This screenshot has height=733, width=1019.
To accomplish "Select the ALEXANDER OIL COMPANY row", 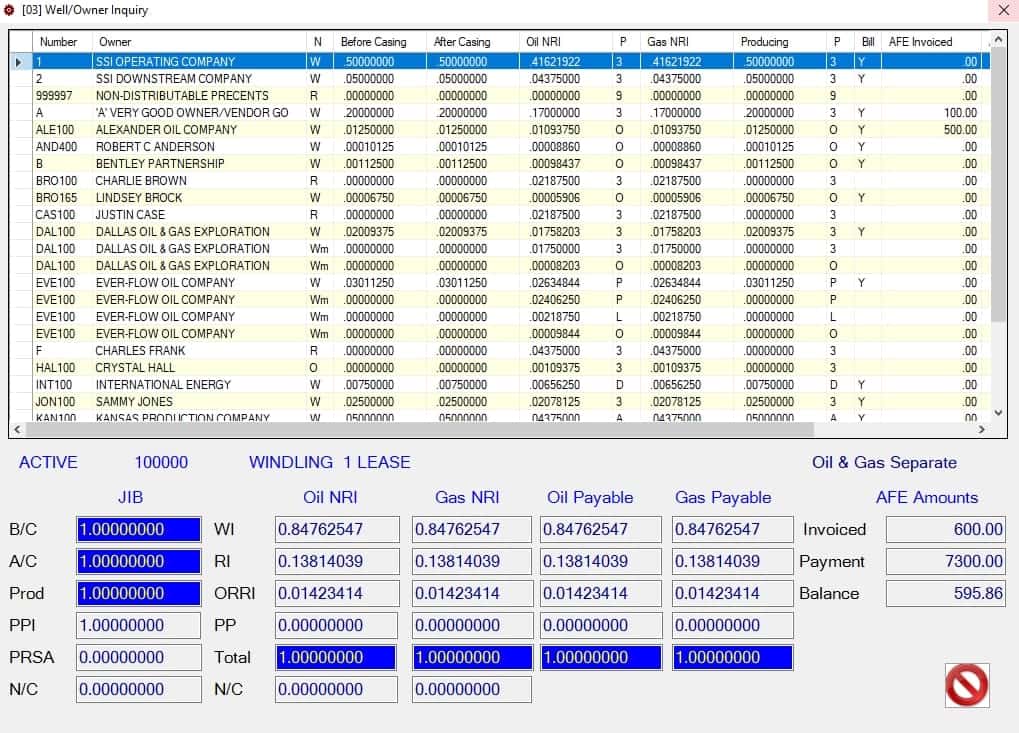I will click(499, 130).
